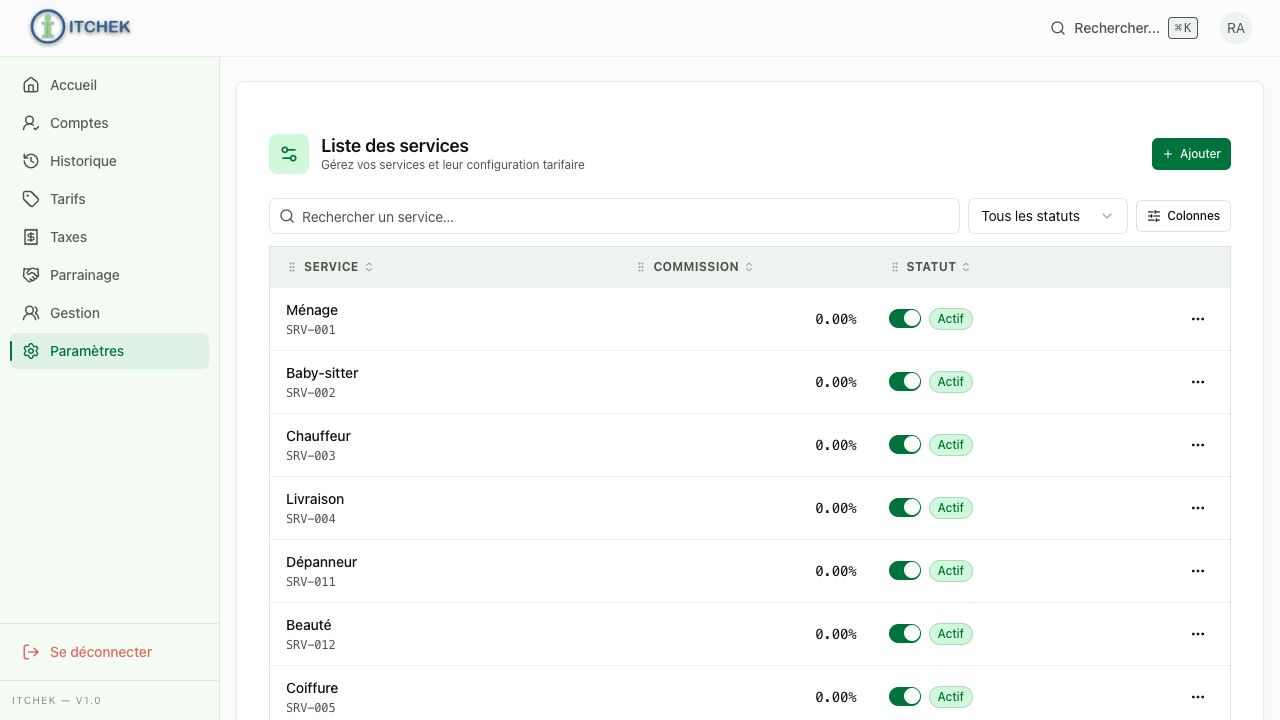Click the Historique clock icon
This screenshot has width=1280, height=720.
[31, 161]
